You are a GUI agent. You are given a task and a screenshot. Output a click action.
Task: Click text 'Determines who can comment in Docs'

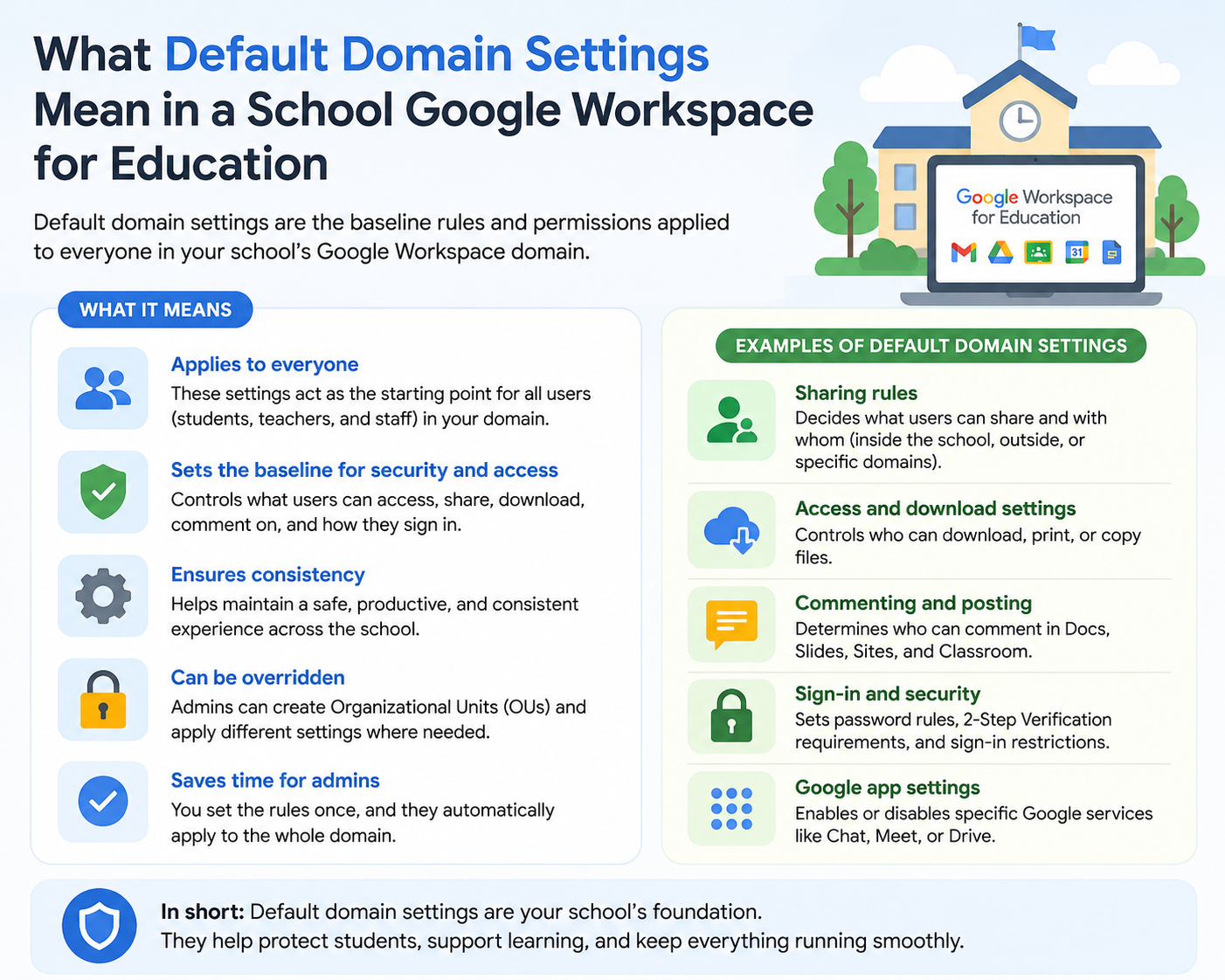coord(952,629)
